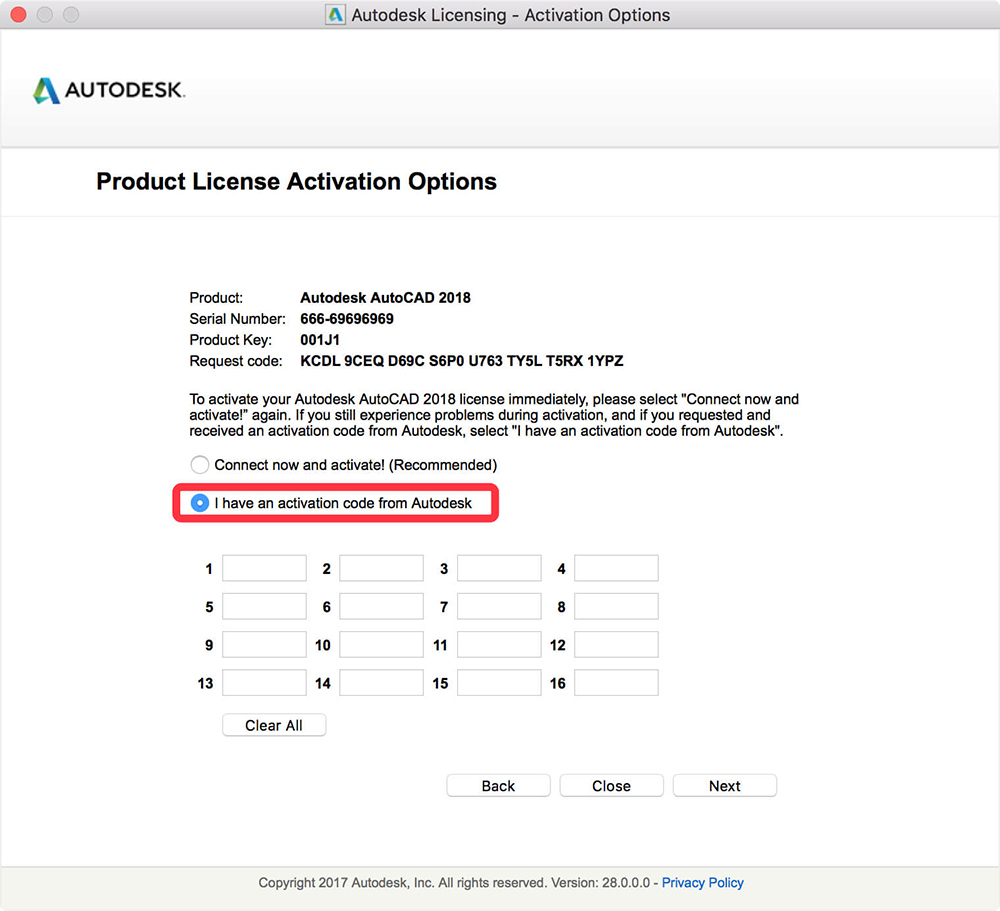
Task: Click activation code field 8
Action: click(x=616, y=606)
